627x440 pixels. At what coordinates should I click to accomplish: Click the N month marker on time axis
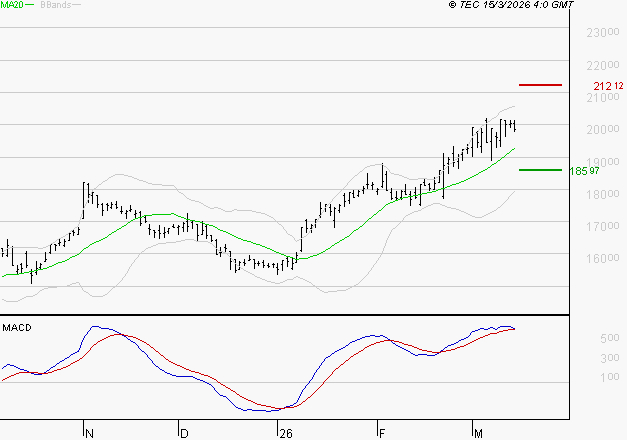tap(90, 434)
